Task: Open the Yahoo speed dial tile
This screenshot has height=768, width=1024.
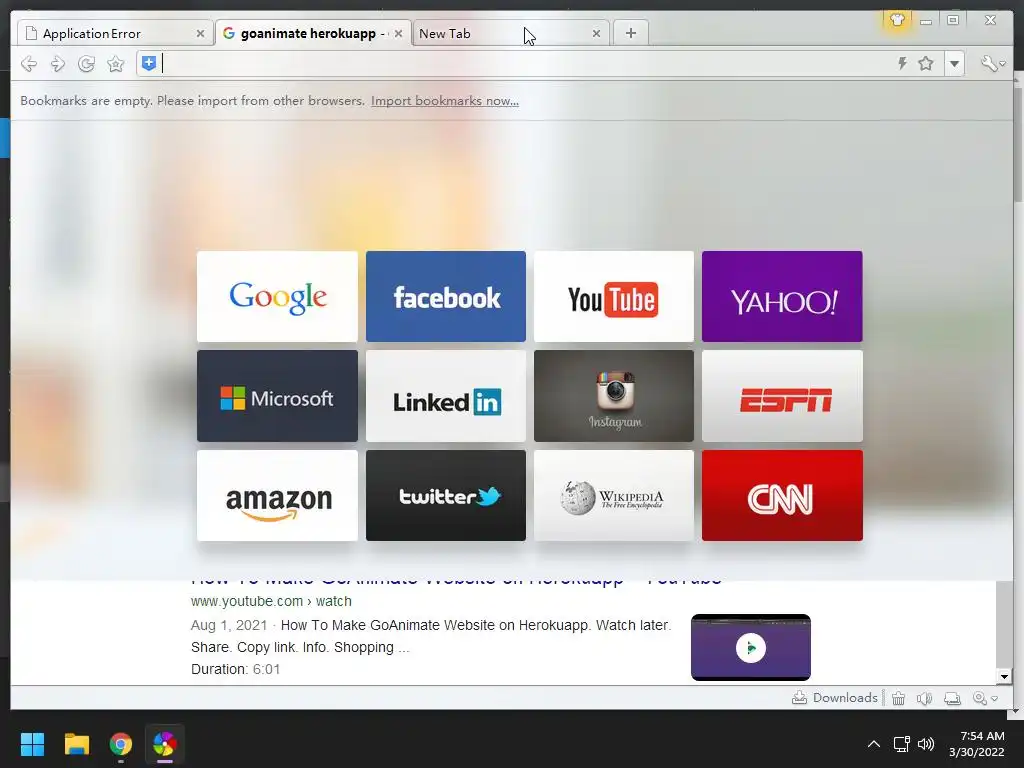Action: tap(782, 296)
